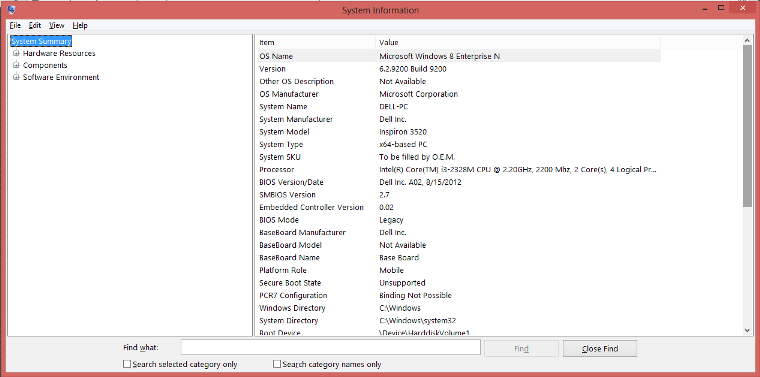This screenshot has height=377, width=760.
Task: Click the Microsoft Corporation value
Action: [x=418, y=94]
